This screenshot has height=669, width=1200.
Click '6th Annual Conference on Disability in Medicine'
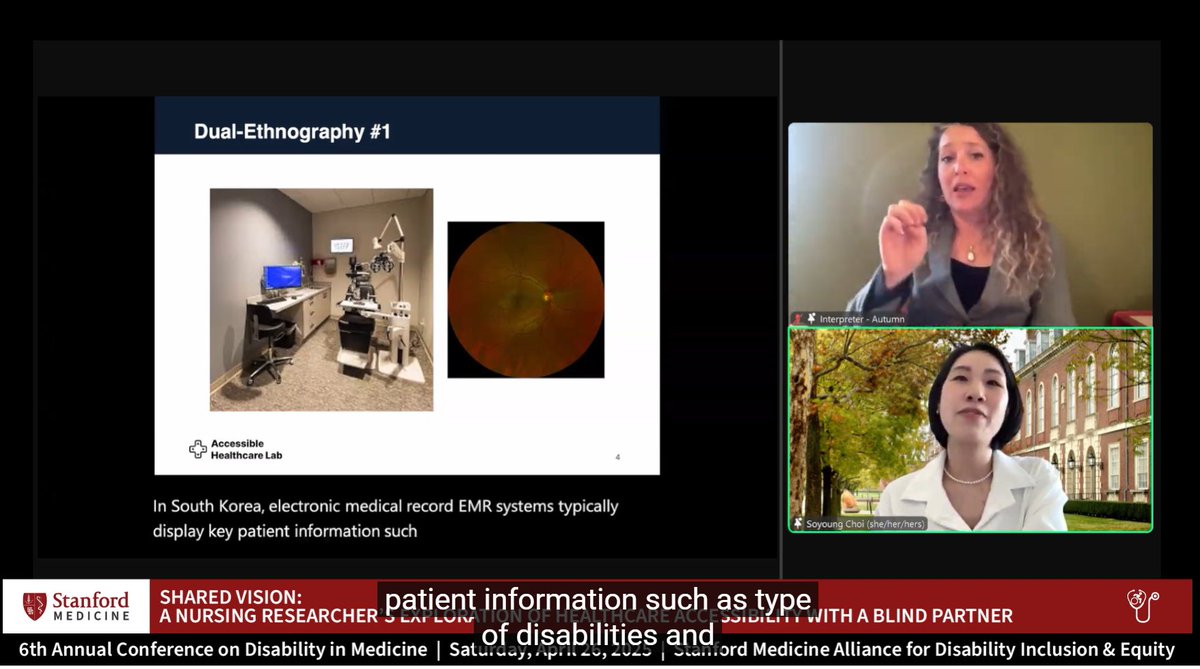pos(222,649)
